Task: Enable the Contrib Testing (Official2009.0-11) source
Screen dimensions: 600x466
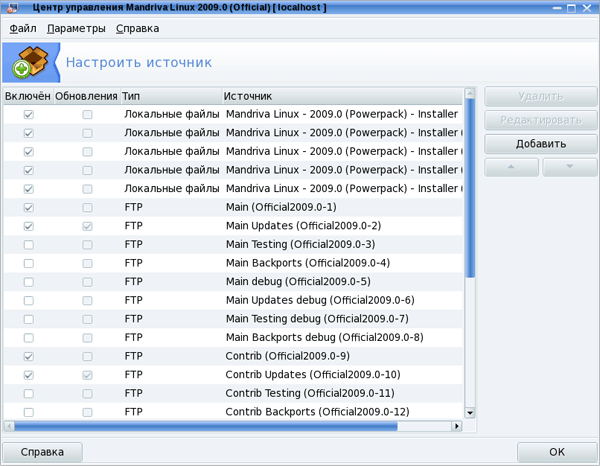Action: point(28,393)
